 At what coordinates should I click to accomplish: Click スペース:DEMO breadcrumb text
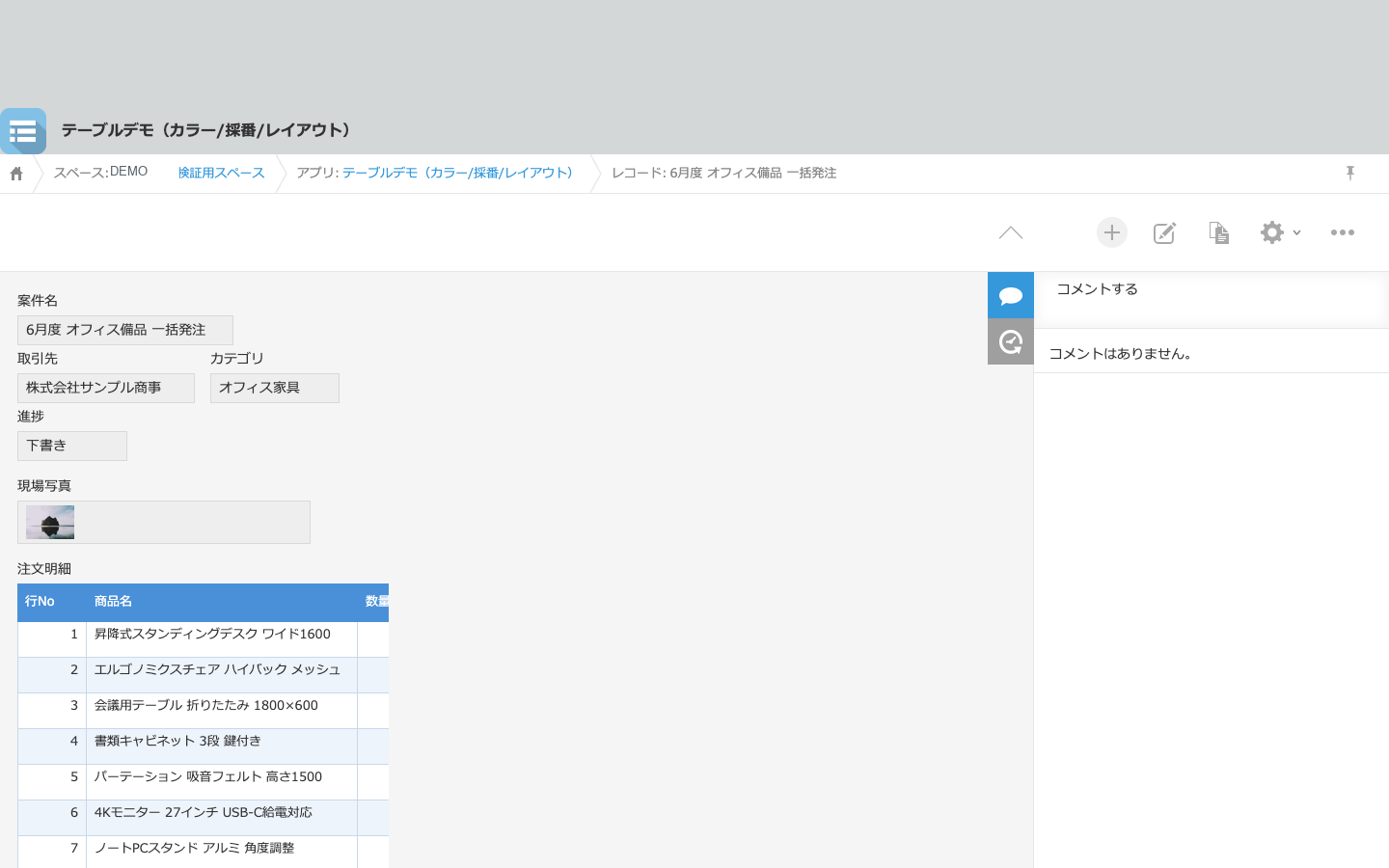(100, 172)
